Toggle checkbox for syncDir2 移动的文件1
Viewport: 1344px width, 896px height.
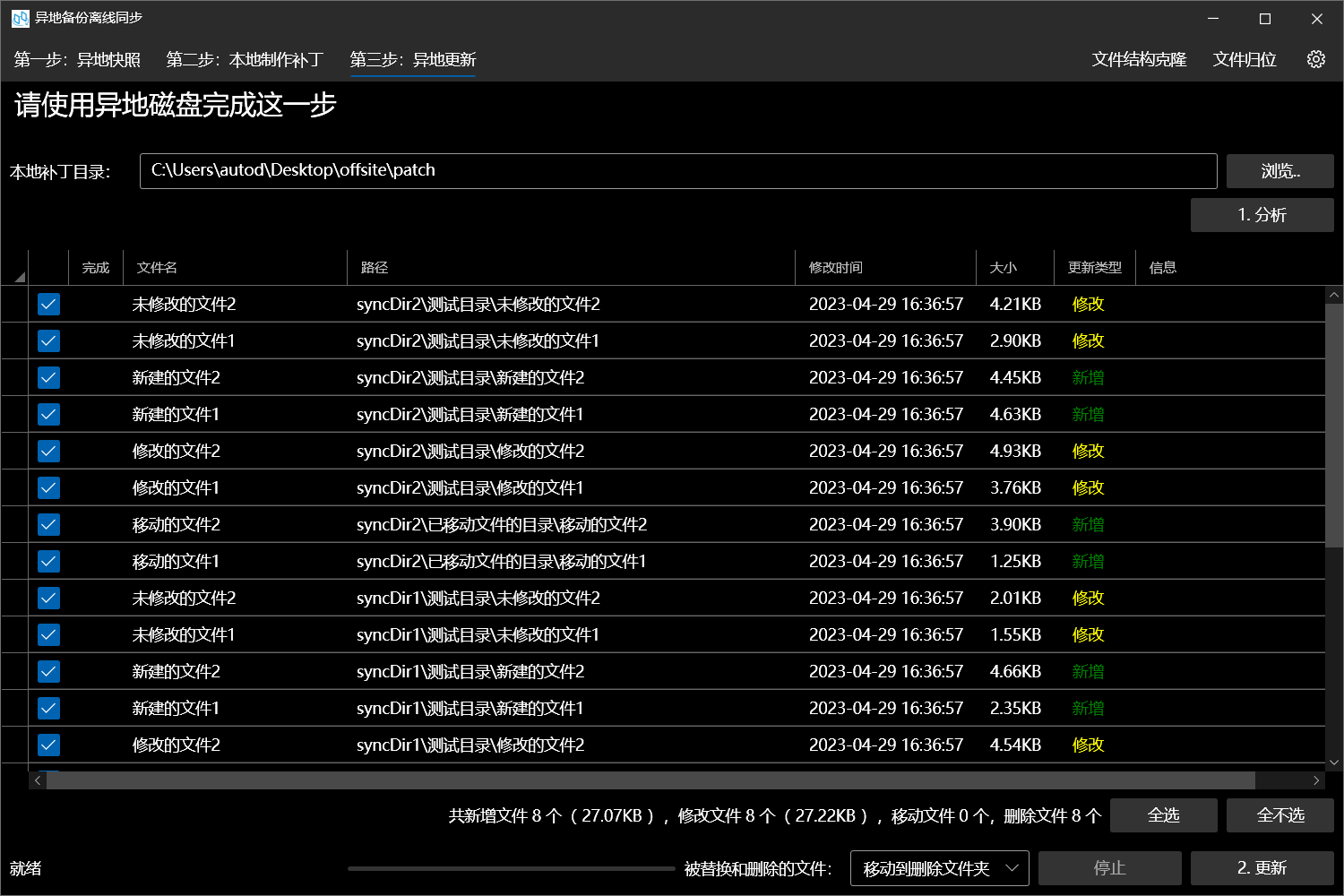tap(49, 562)
